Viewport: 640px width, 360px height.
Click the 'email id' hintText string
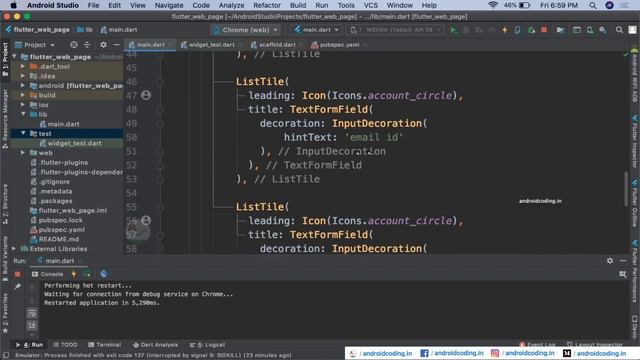point(374,137)
